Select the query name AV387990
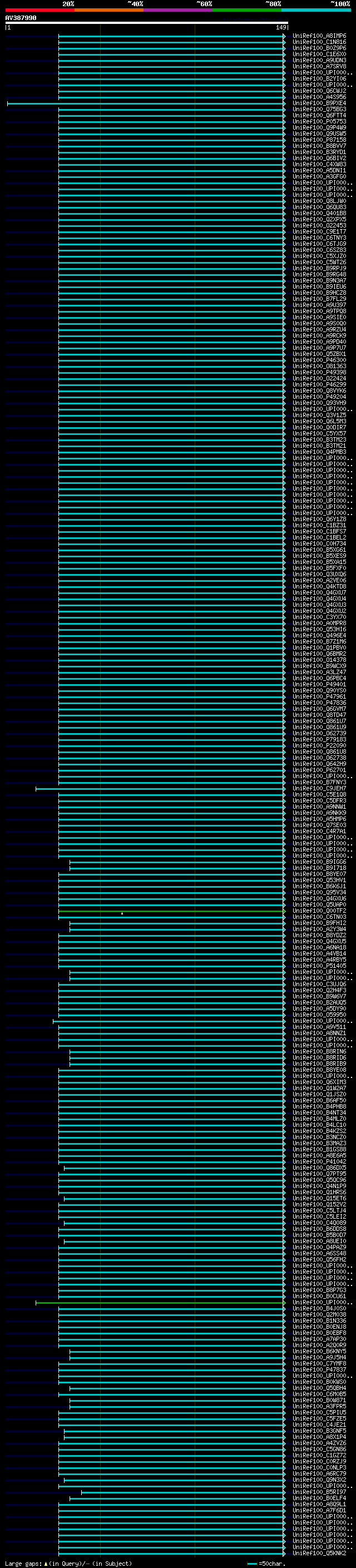 21,18
